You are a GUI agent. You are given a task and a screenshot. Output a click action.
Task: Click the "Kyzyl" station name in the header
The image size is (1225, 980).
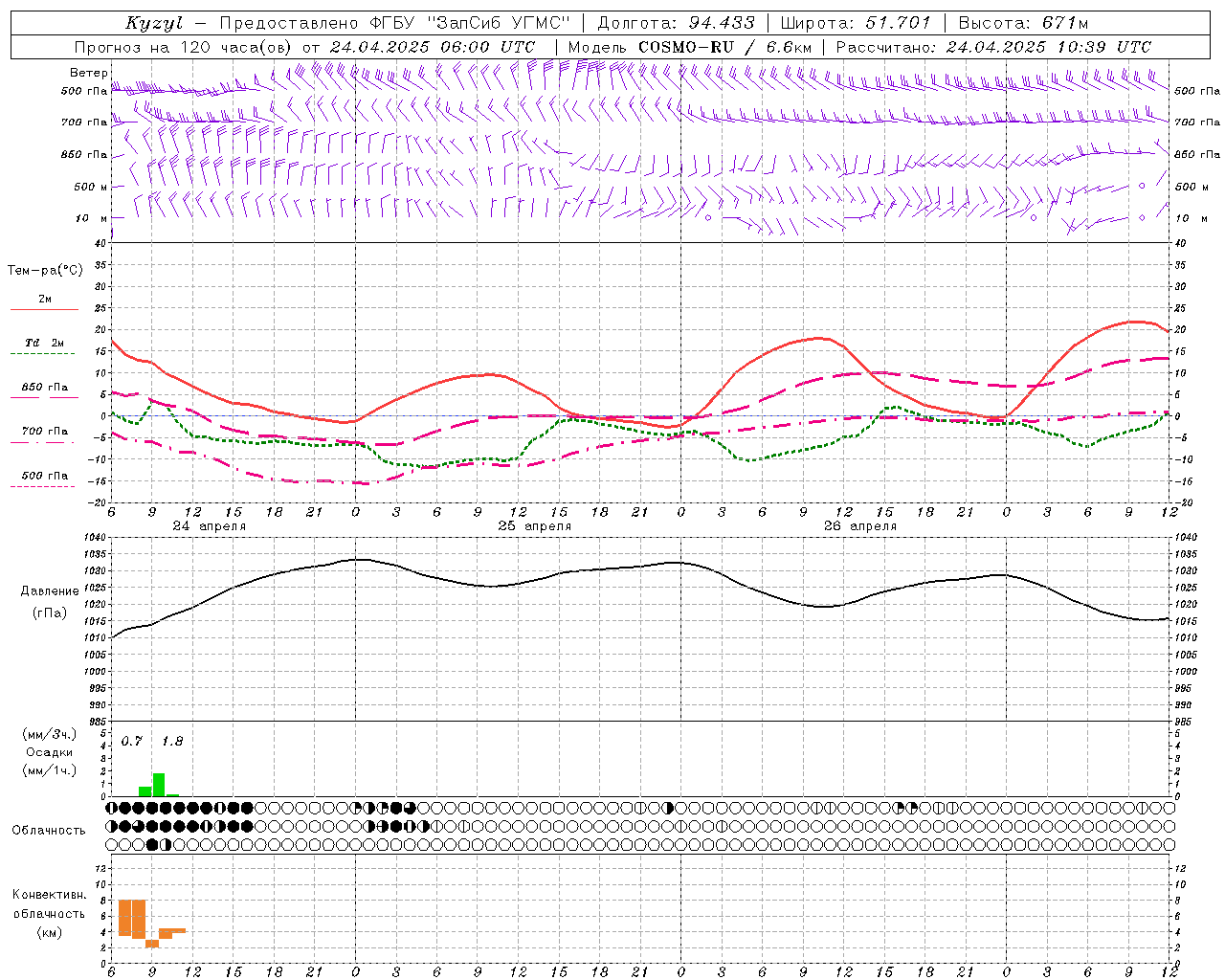154,23
